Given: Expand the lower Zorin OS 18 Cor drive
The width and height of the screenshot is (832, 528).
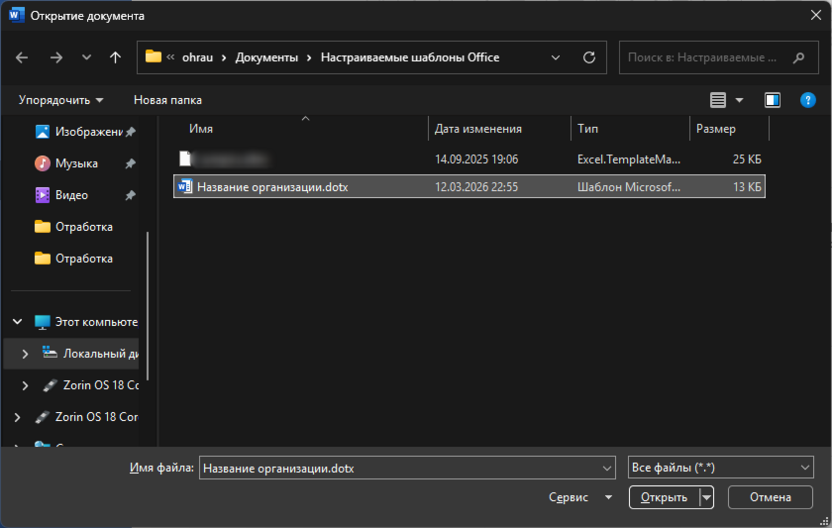Looking at the screenshot, I should click(x=18, y=417).
